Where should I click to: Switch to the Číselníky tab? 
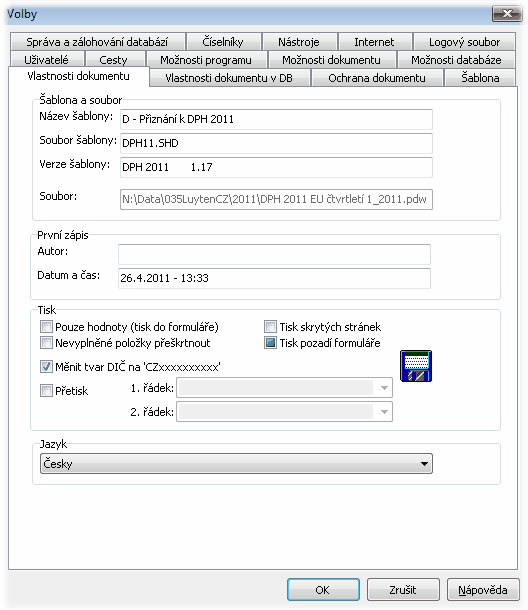[223, 42]
